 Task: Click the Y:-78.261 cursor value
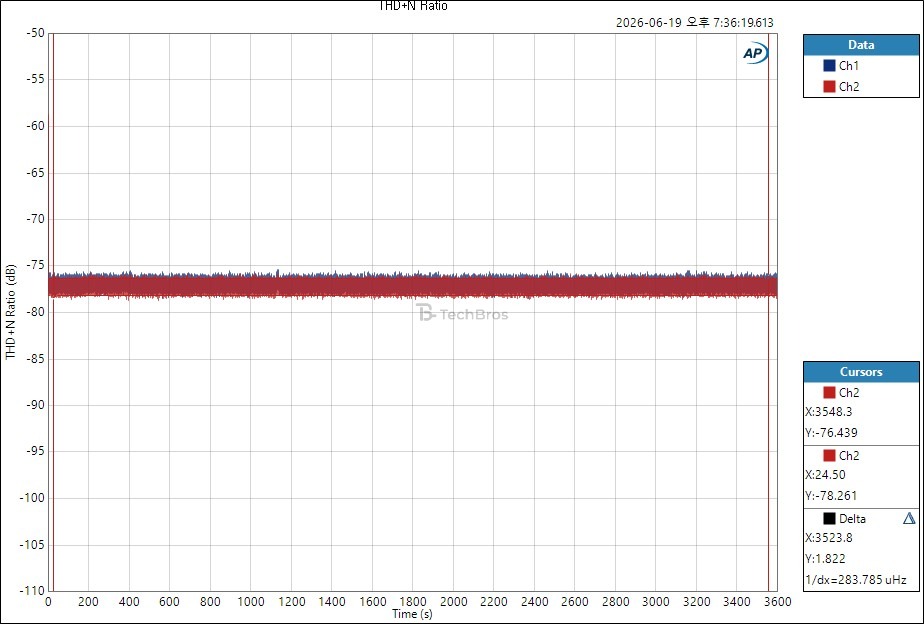(x=831, y=496)
